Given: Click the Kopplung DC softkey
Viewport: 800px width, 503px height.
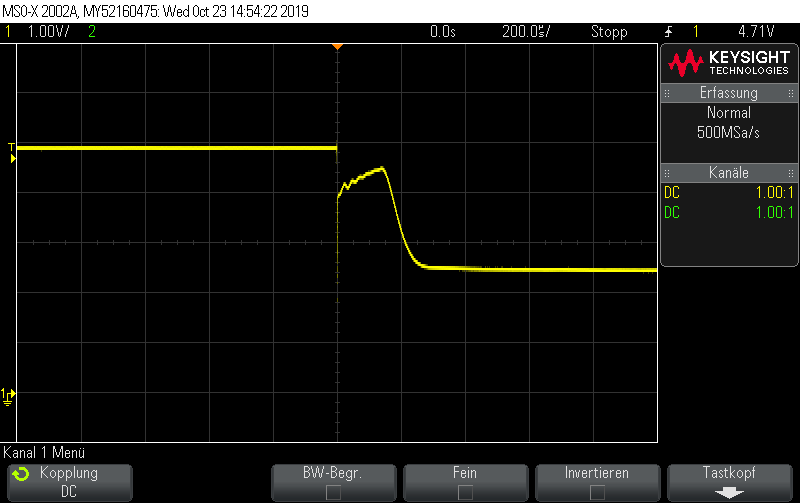Looking at the screenshot, I should click(70, 483).
